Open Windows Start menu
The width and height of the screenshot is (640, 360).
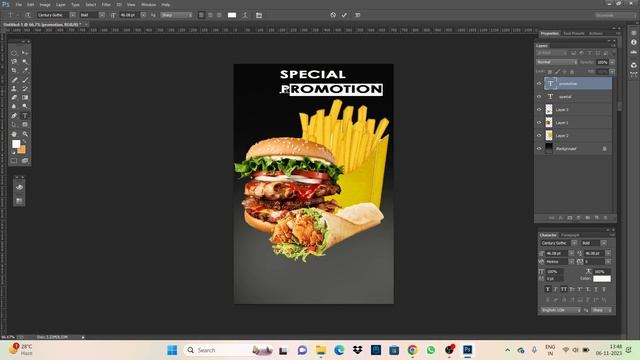[172, 350]
